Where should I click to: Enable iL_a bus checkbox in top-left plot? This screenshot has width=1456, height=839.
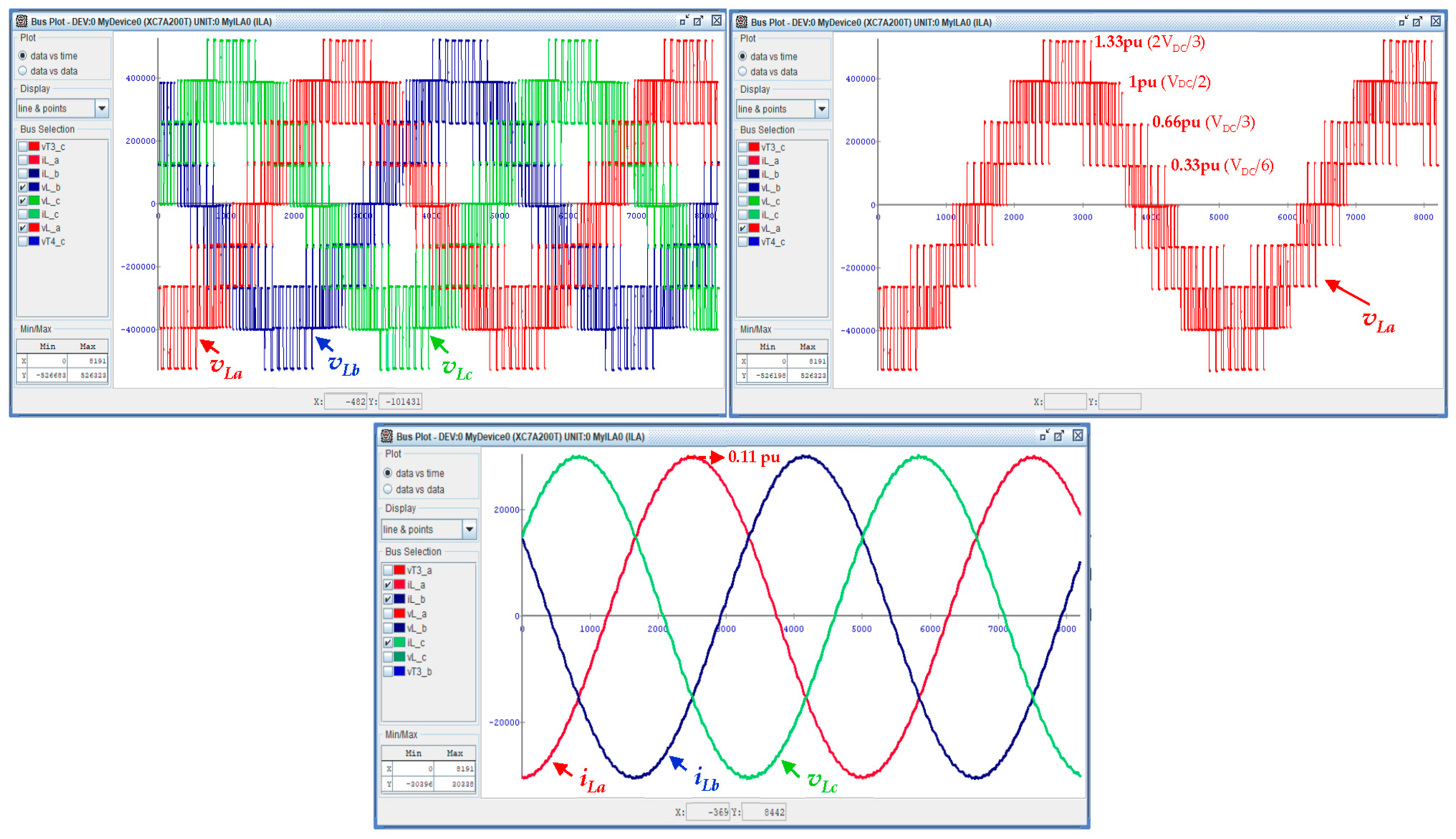pos(23,160)
